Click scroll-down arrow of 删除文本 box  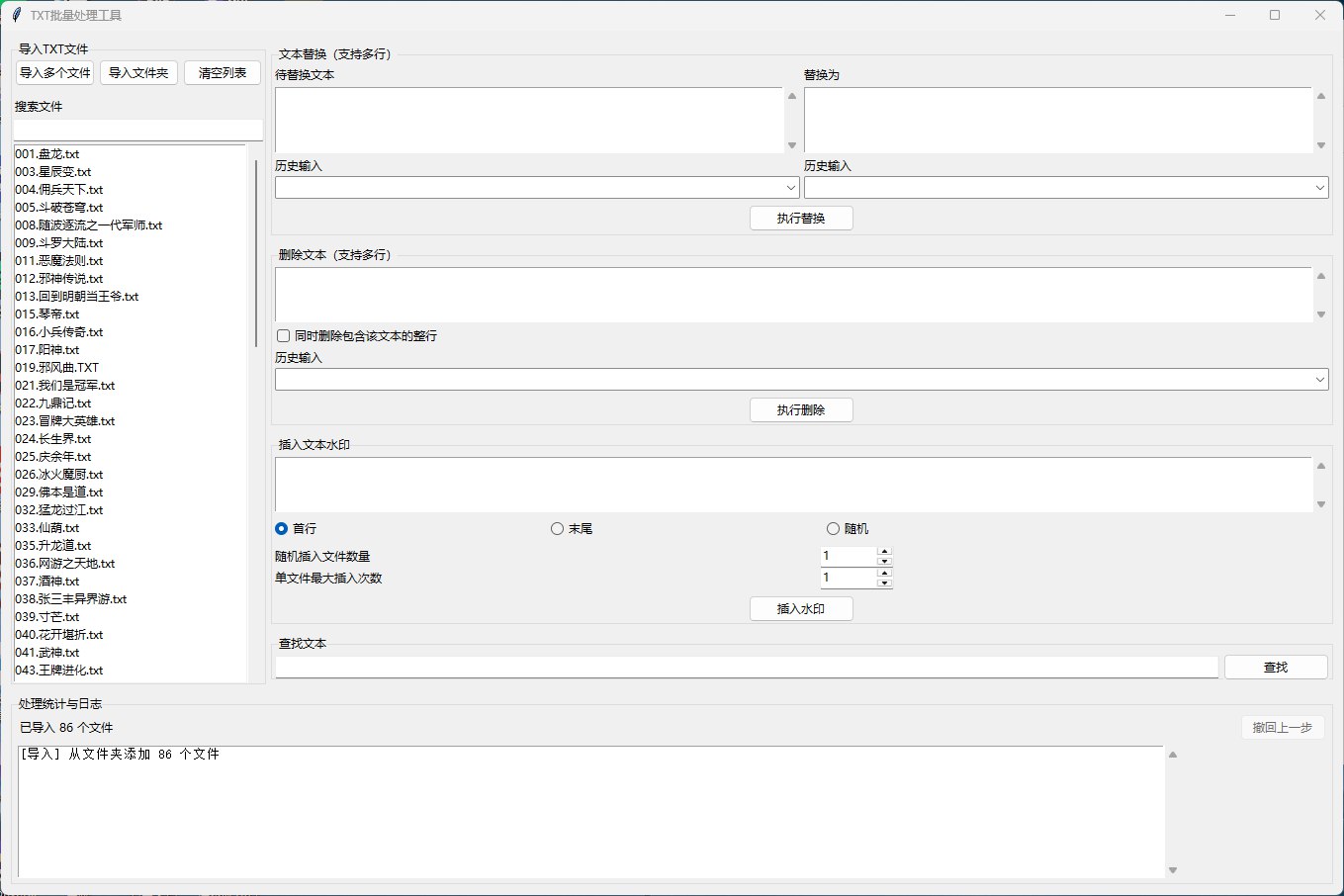(x=1321, y=314)
